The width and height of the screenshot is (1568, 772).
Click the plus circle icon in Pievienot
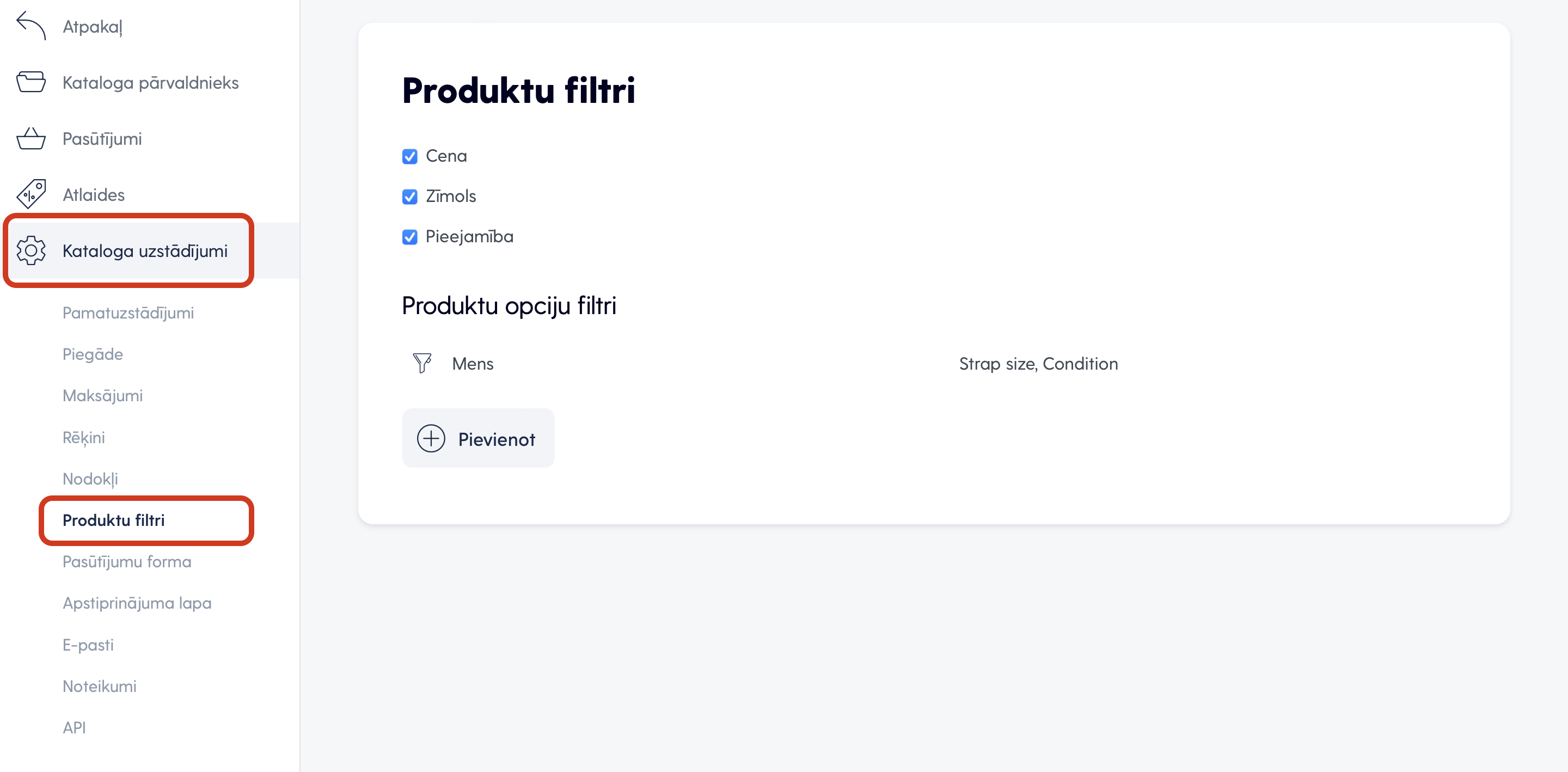click(x=431, y=438)
